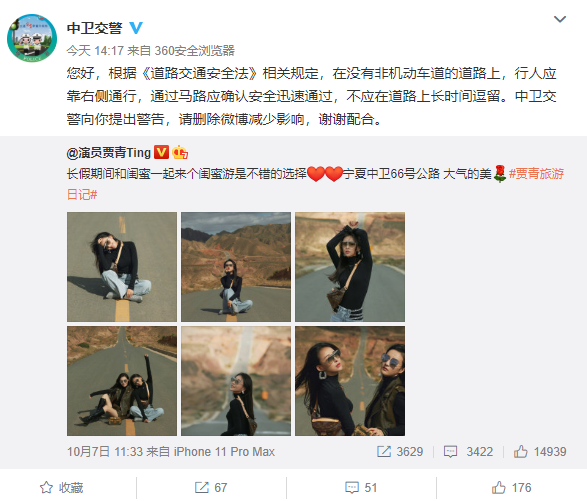The height and width of the screenshot is (501, 587).
Task: Toggle 收藏 favorite star
Action: [62, 488]
